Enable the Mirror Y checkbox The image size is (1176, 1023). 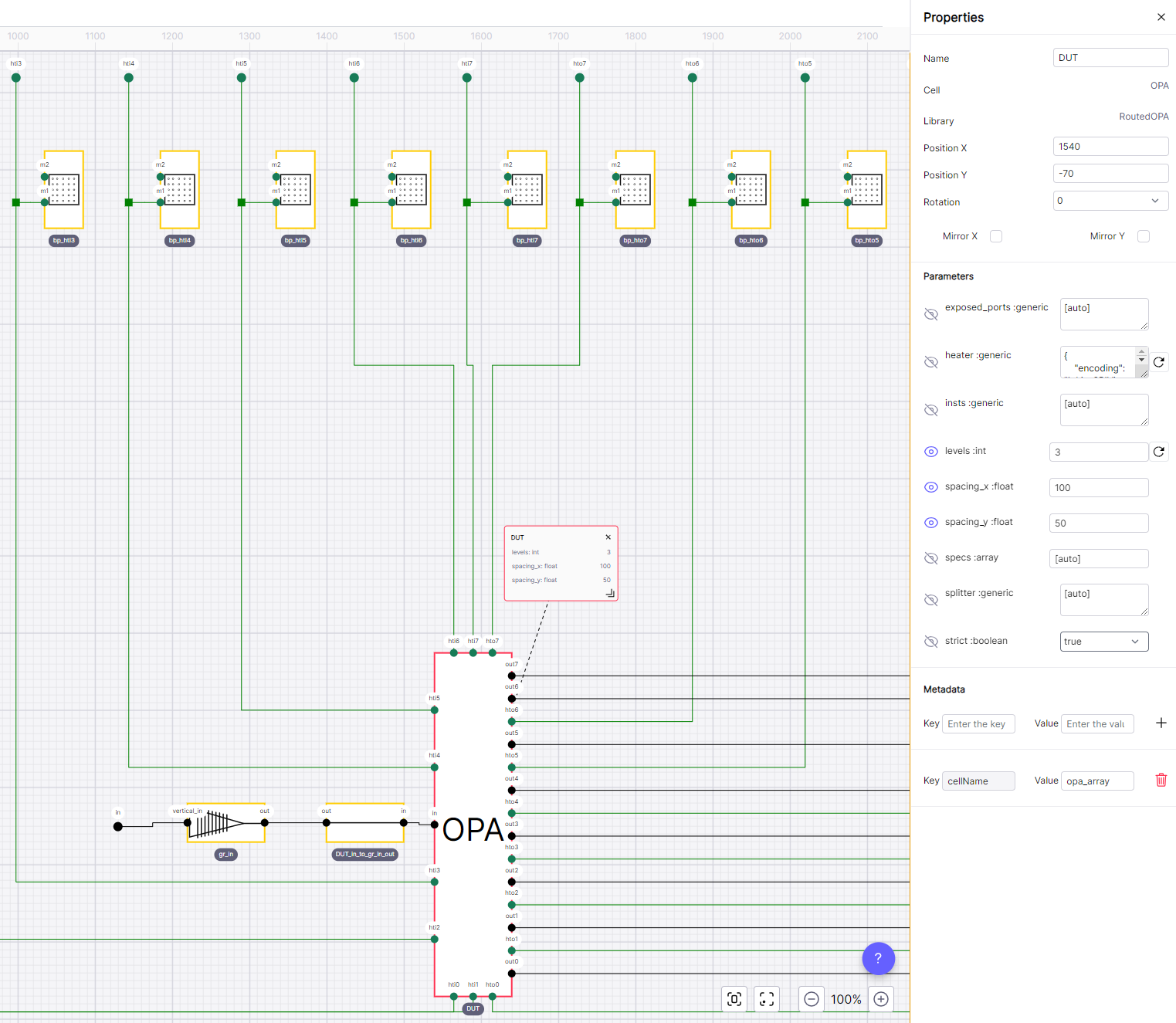click(x=1144, y=236)
